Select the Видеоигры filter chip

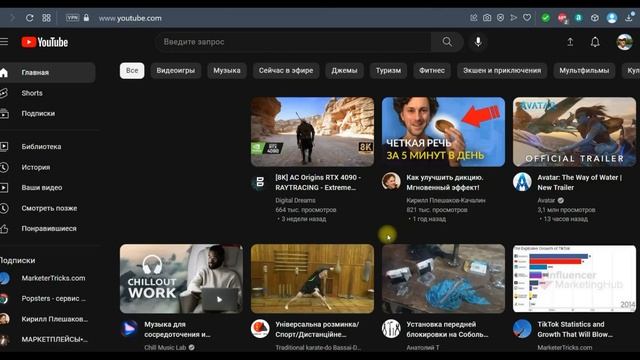(x=176, y=71)
